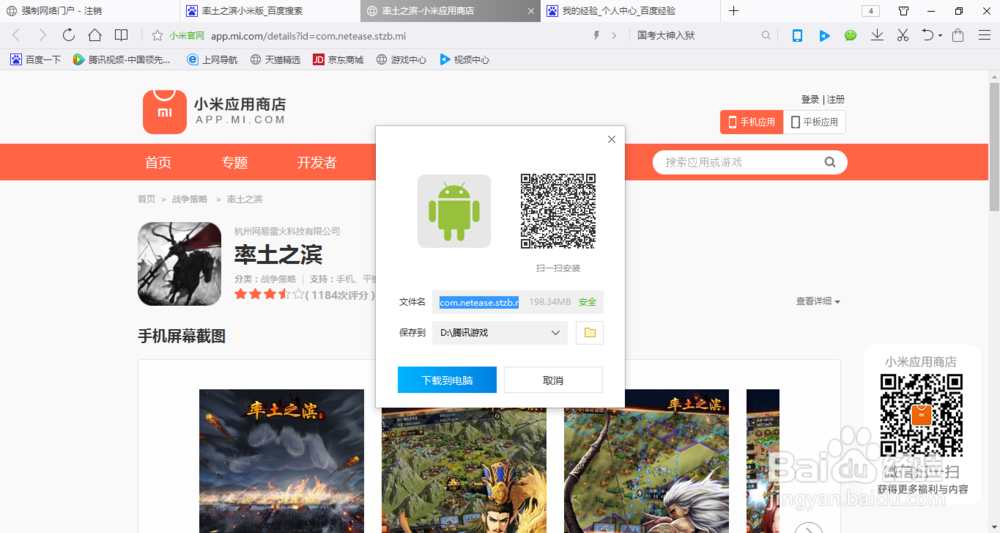The height and width of the screenshot is (533, 1000).
Task: Open the 游戏中心 bookmark
Action: (401, 59)
